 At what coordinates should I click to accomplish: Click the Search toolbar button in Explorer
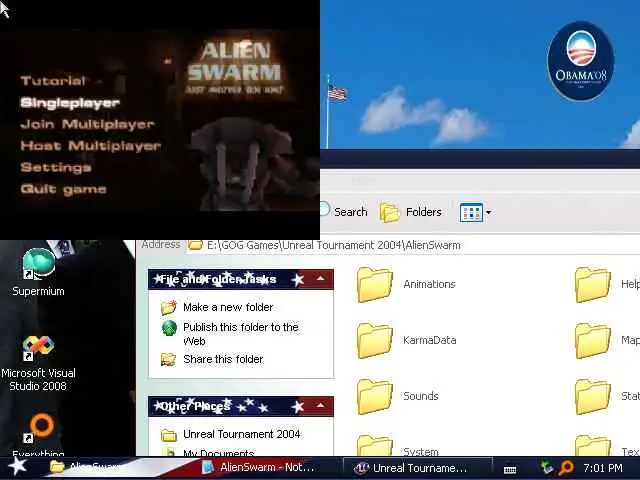344,212
